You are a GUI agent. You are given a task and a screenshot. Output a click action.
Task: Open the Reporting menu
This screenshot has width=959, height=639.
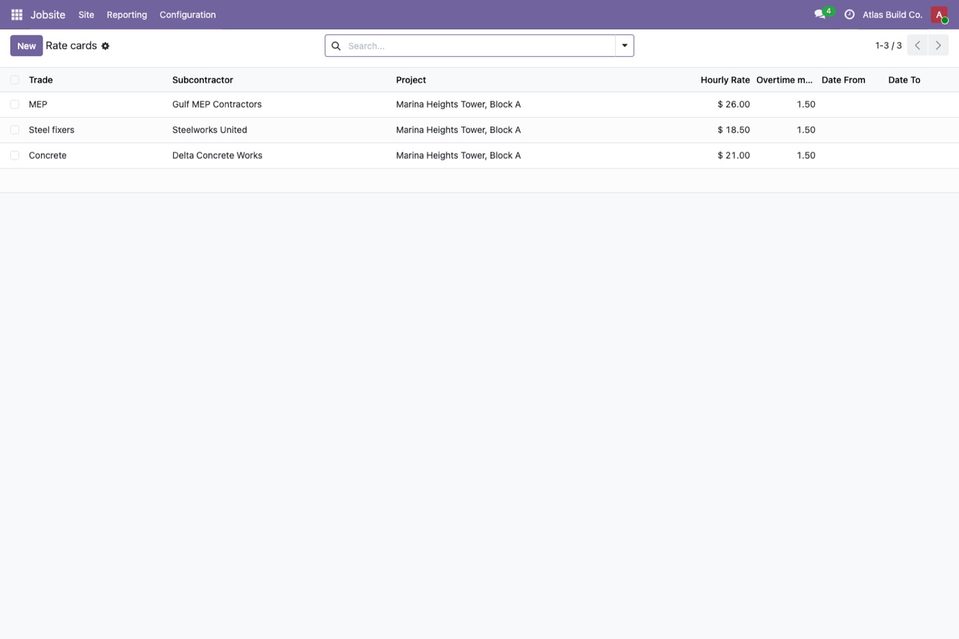(127, 15)
